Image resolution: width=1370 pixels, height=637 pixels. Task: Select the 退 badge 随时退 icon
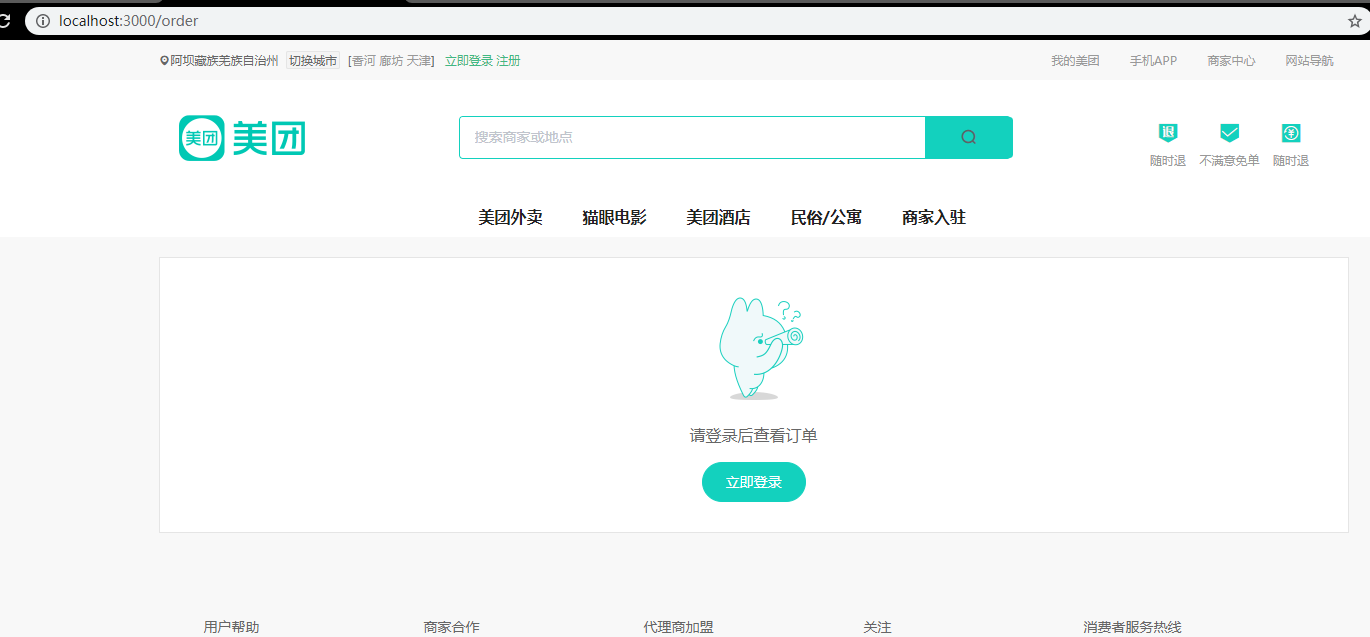tap(1167, 133)
